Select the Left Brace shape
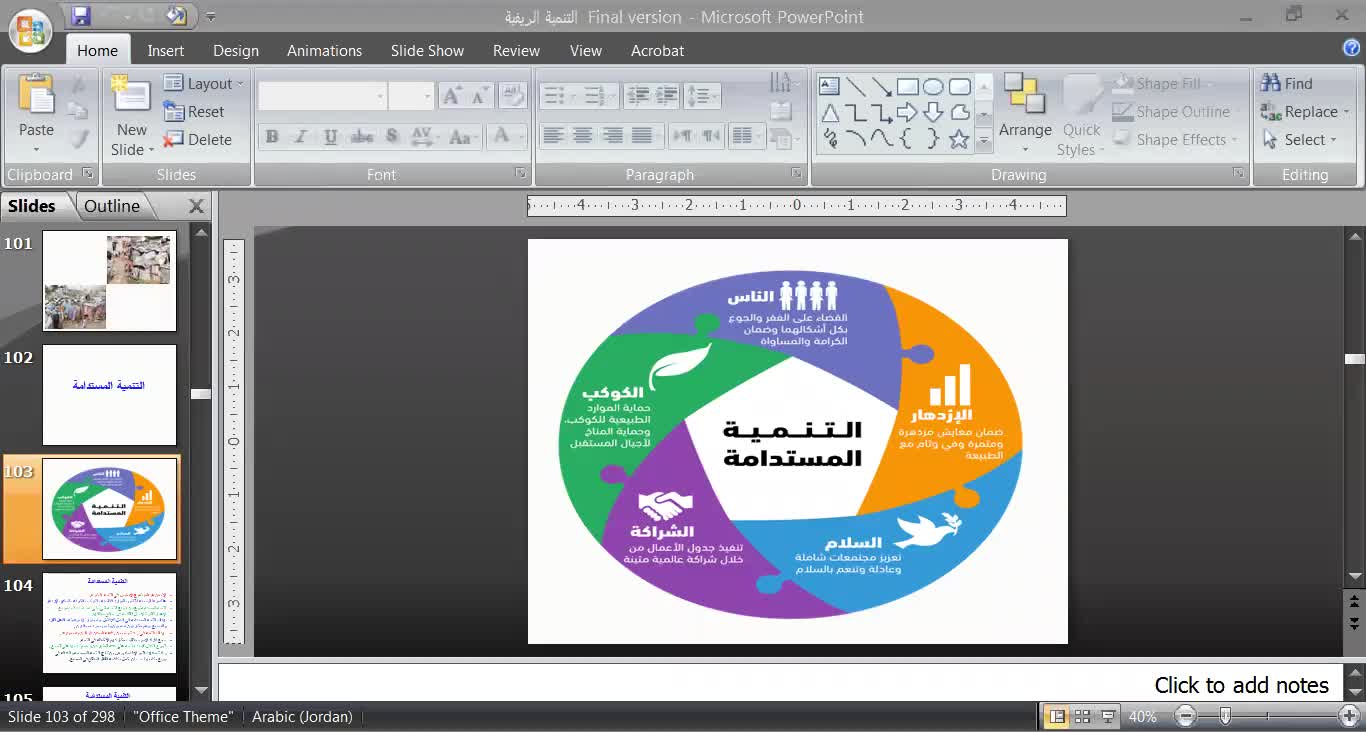Screen dimensions: 1366x732 [x=908, y=139]
